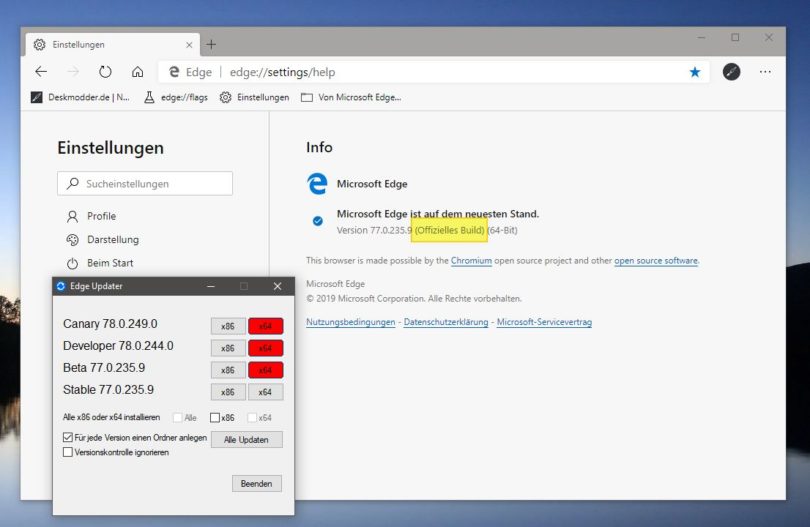
Task: Toggle the favorites star in address bar
Action: click(695, 72)
